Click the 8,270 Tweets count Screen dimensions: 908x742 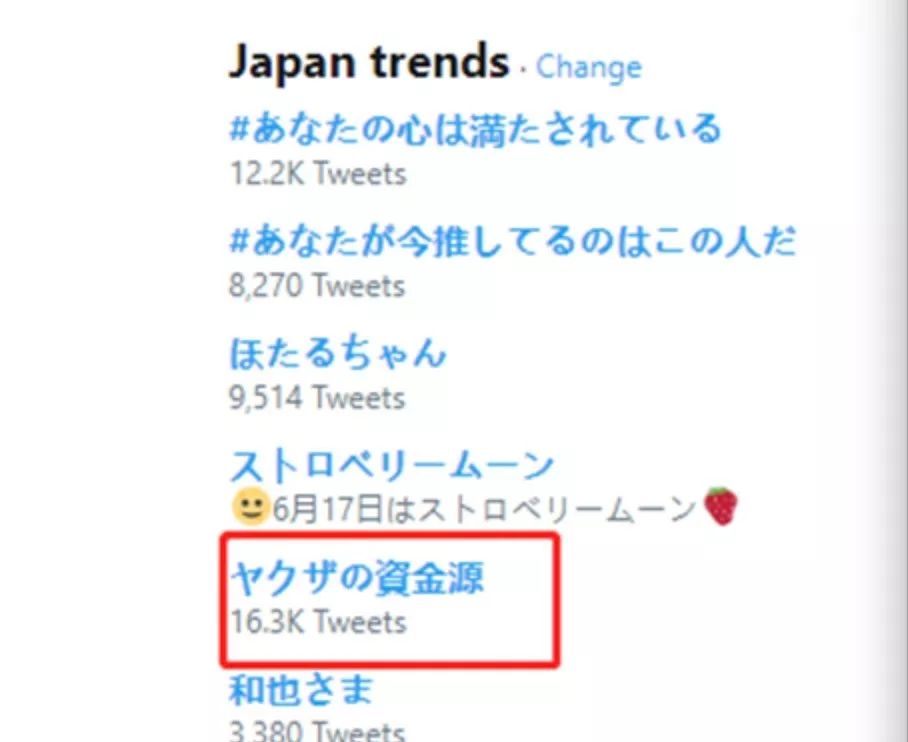[317, 286]
